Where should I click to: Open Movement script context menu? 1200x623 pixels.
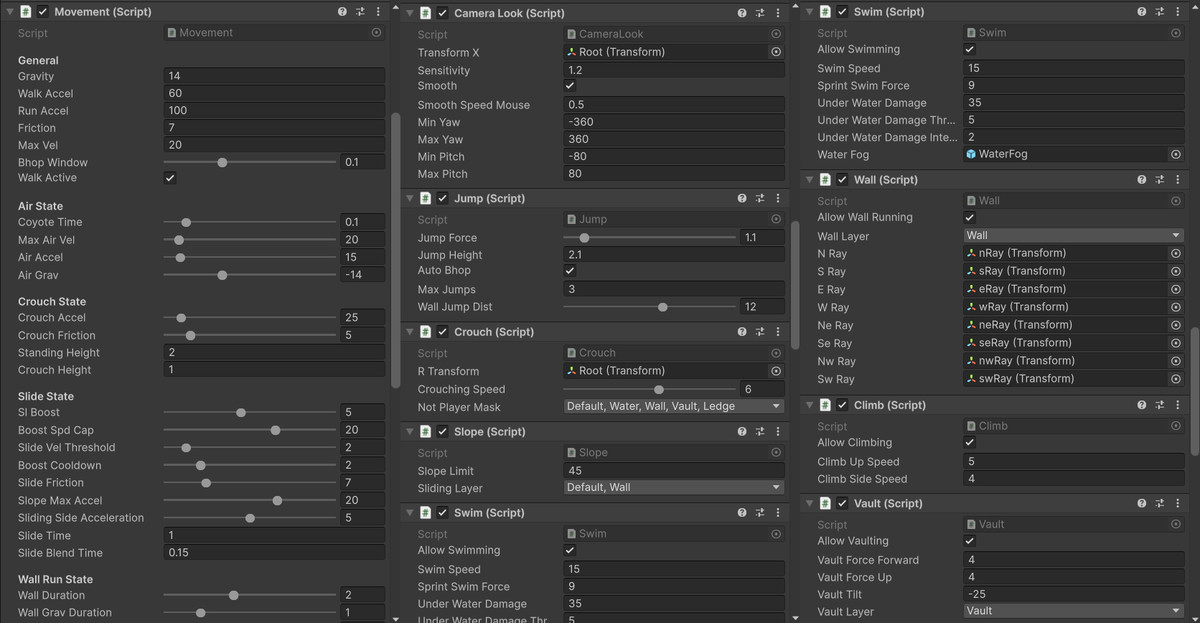377,12
